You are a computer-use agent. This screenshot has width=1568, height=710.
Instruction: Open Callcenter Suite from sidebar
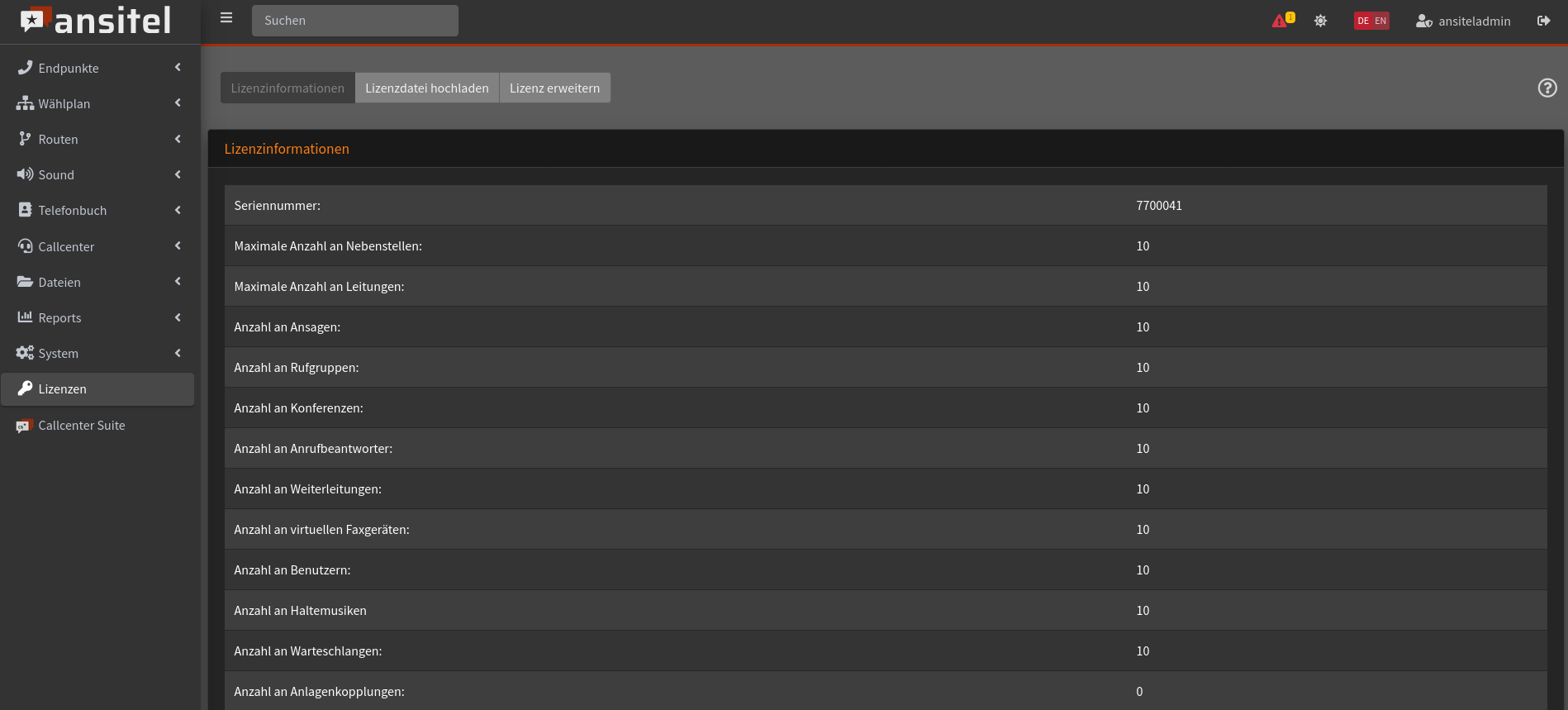(81, 426)
